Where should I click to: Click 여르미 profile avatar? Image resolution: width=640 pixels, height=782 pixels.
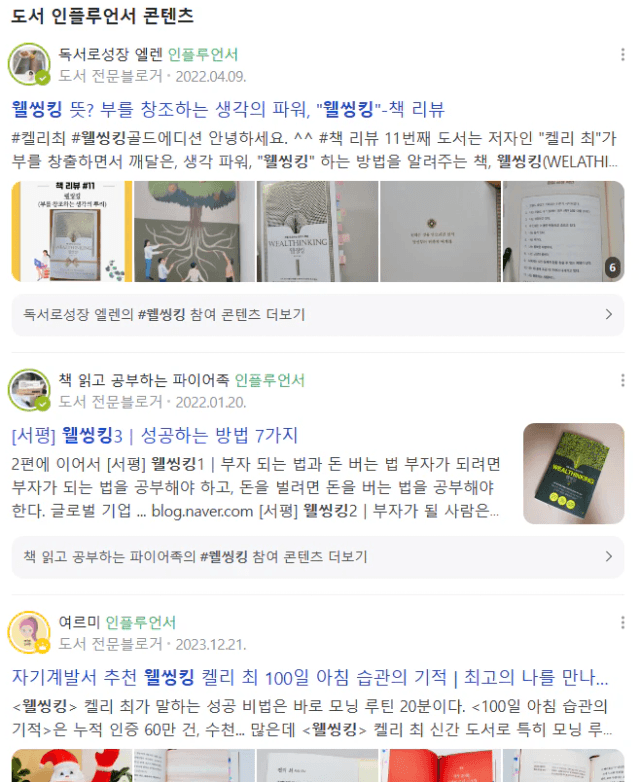pos(29,632)
